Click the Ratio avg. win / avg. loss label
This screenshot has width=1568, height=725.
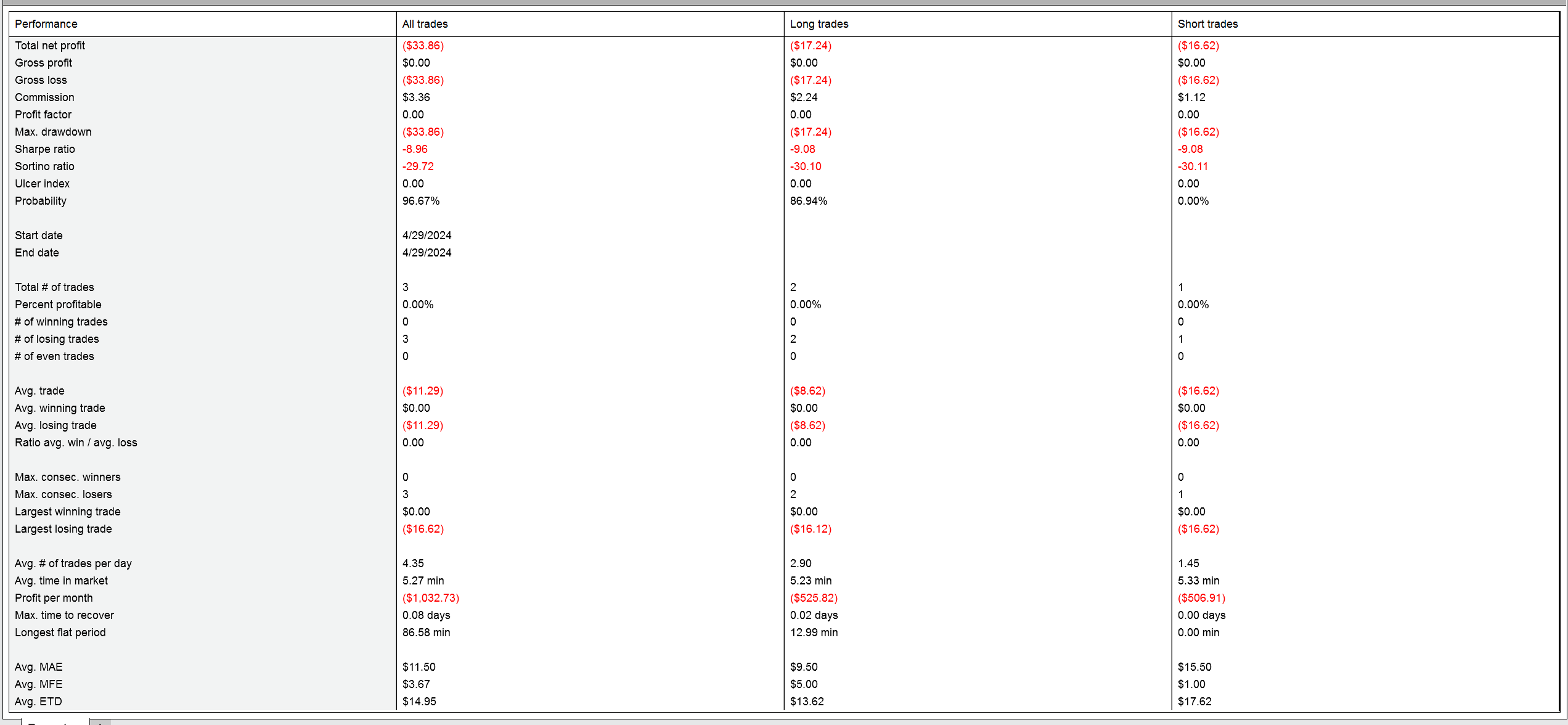76,443
